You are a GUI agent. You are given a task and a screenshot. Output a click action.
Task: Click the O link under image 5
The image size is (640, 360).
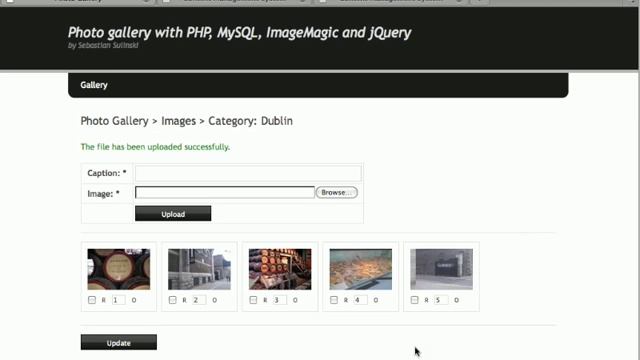point(457,300)
